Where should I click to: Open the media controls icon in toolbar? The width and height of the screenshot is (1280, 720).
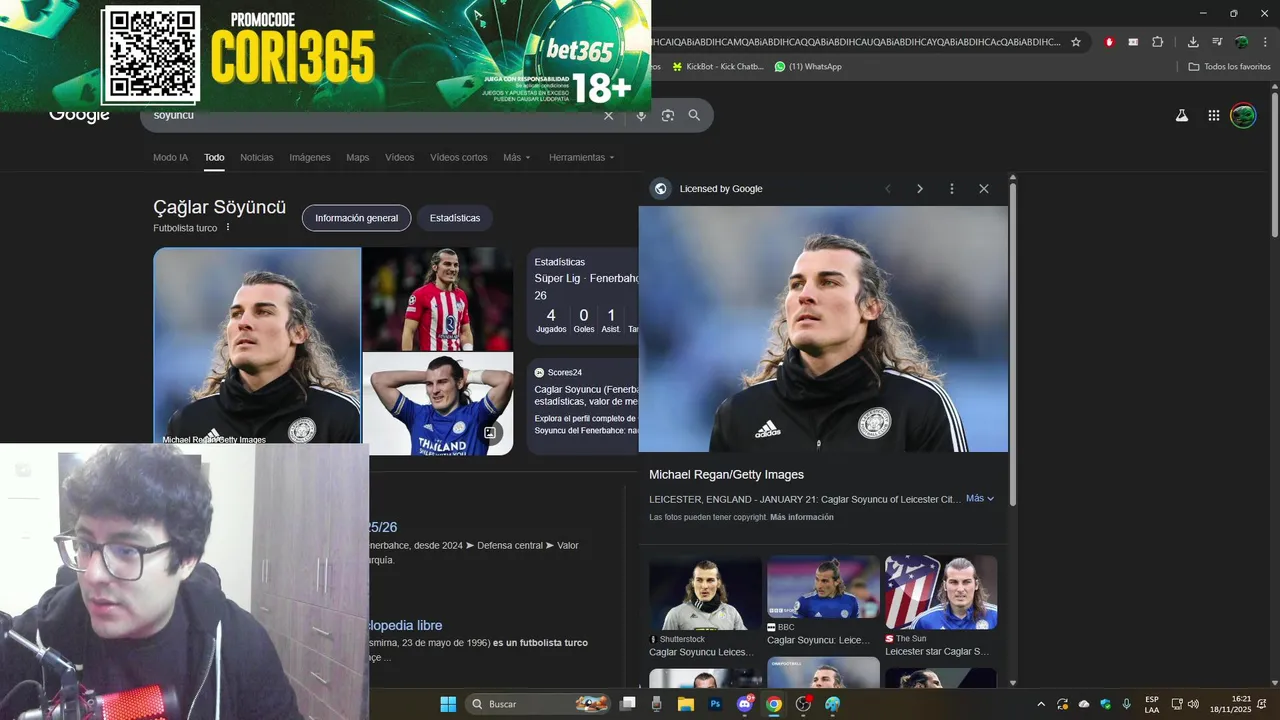click(x=1217, y=42)
